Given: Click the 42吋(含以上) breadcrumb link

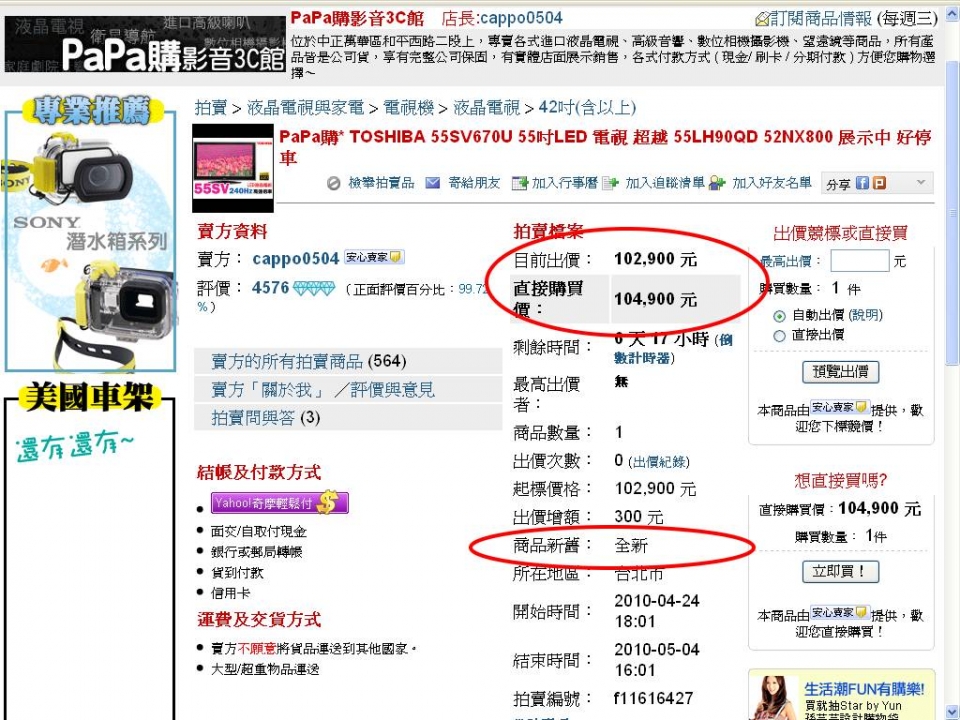Looking at the screenshot, I should (587, 108).
